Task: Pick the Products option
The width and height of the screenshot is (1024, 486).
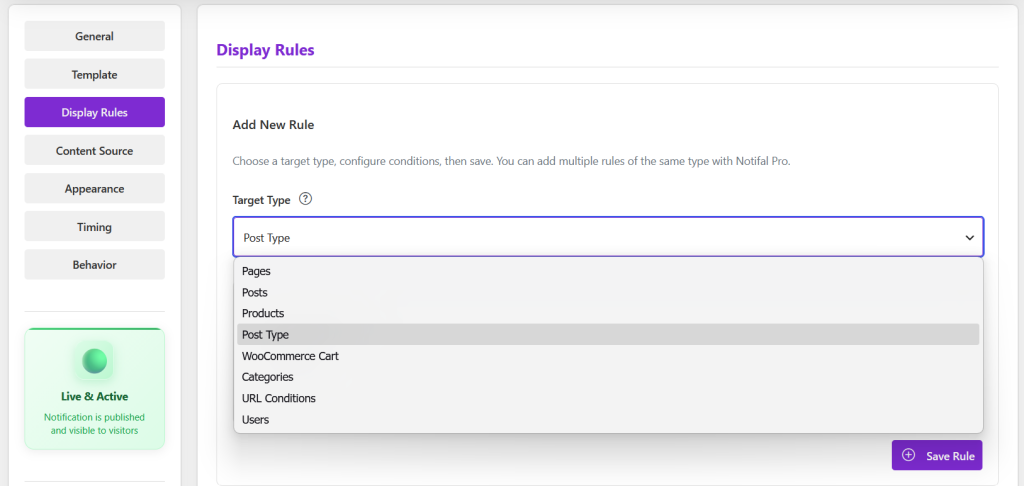Action: coord(608,314)
